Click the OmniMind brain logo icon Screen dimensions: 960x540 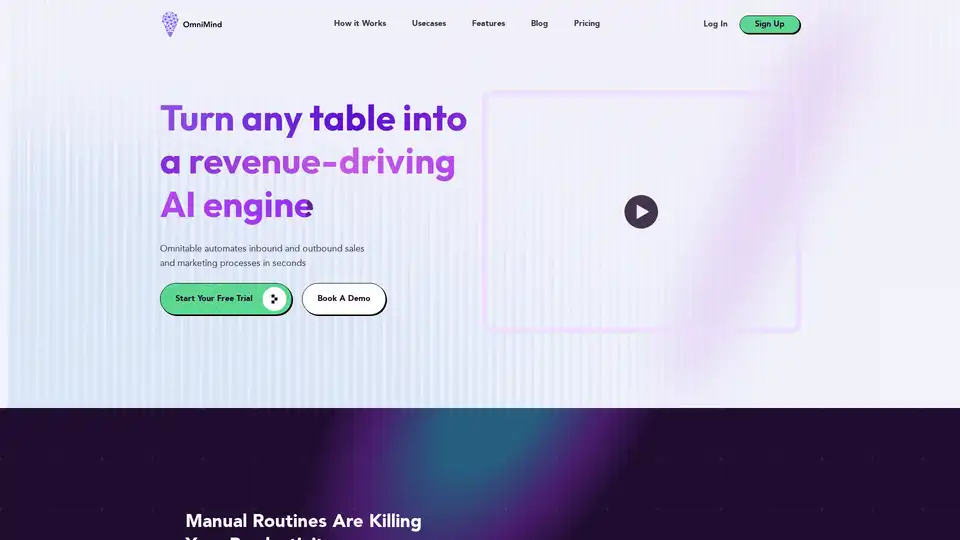pyautogui.click(x=170, y=24)
